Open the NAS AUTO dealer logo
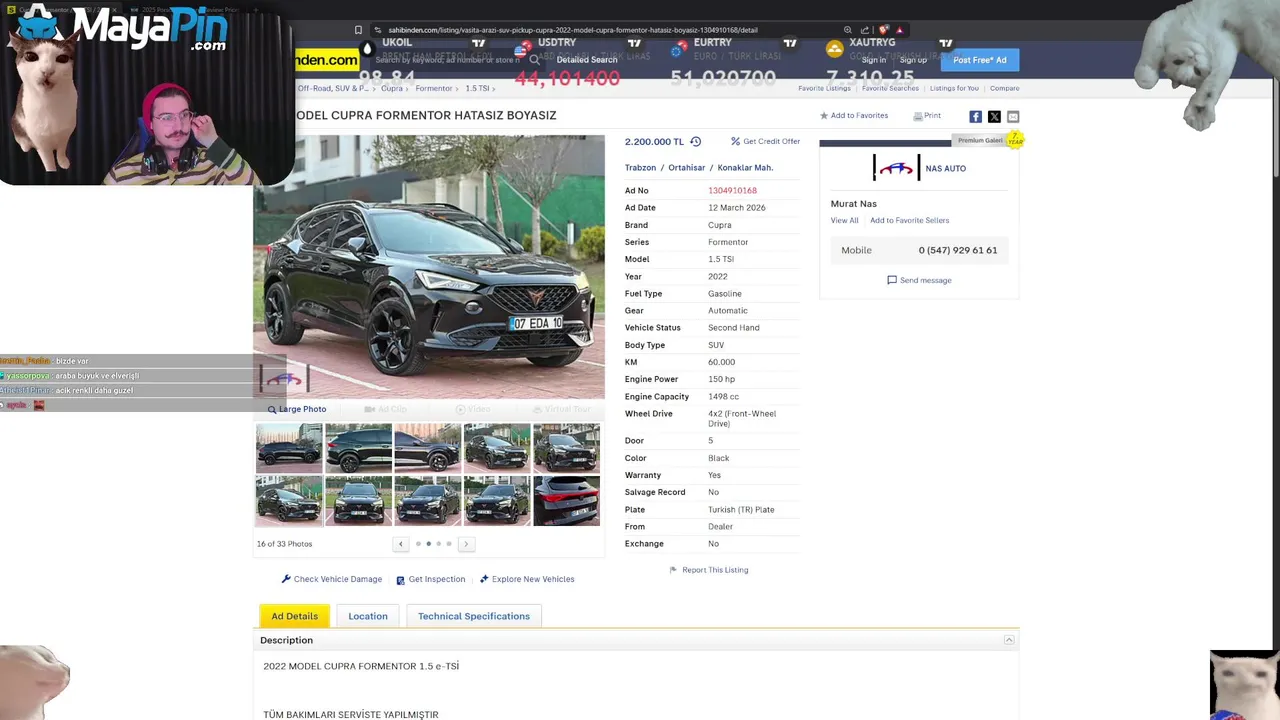The width and height of the screenshot is (1280, 720). click(x=896, y=168)
